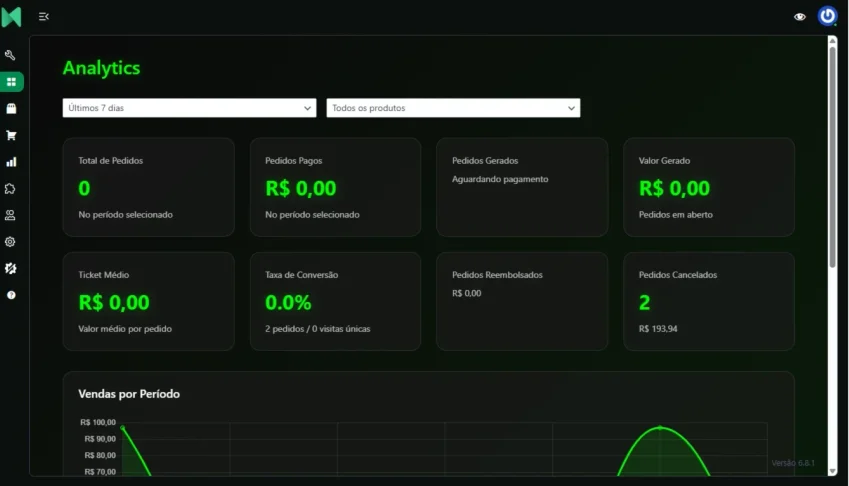The image size is (849, 486).
Task: Click the 'Aguardando pagamento' text
Action: click(x=500, y=179)
